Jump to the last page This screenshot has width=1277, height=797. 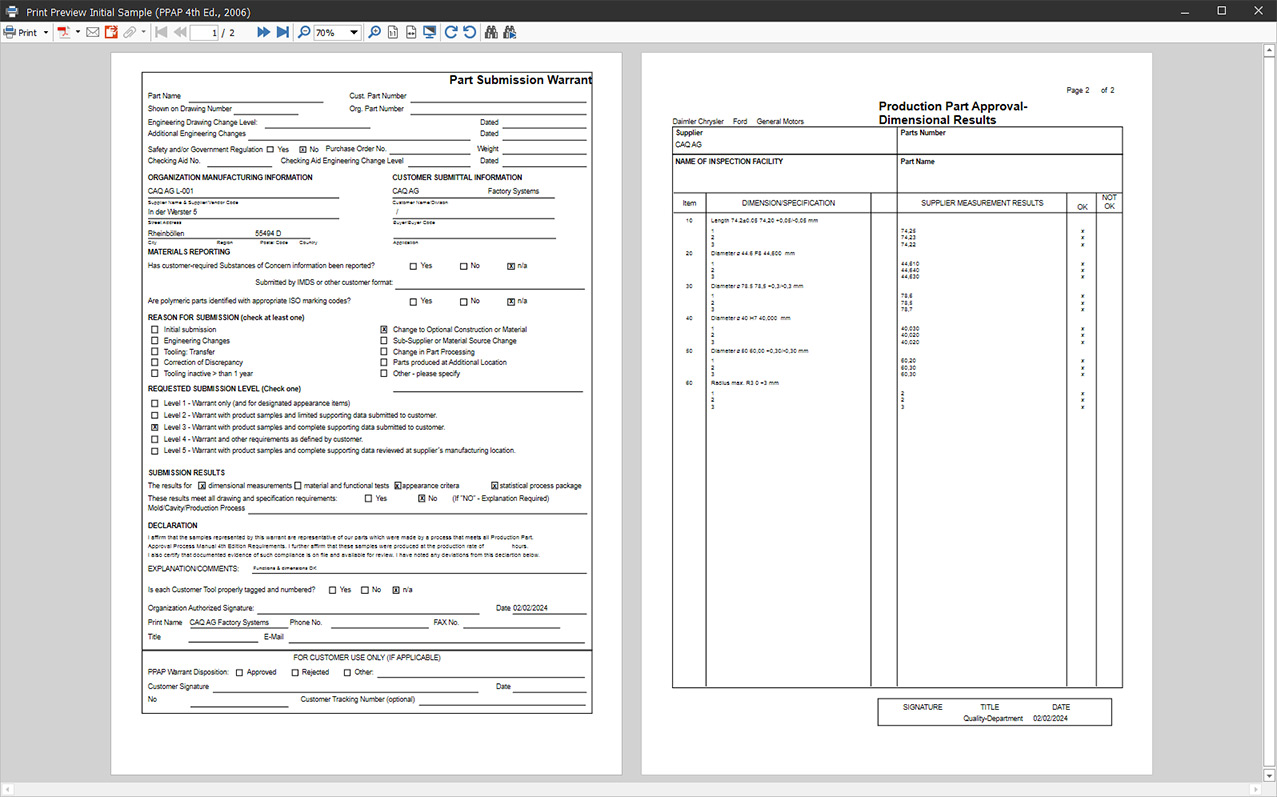click(x=282, y=33)
